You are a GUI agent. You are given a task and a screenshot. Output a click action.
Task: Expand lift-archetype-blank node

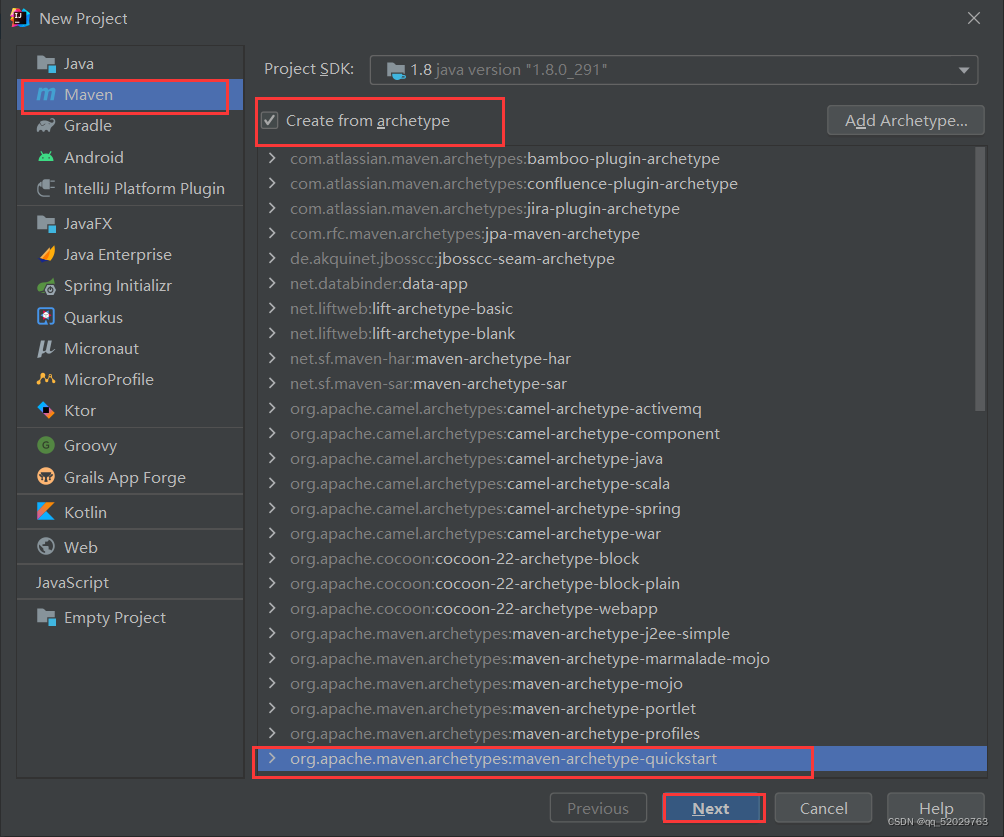(272, 333)
